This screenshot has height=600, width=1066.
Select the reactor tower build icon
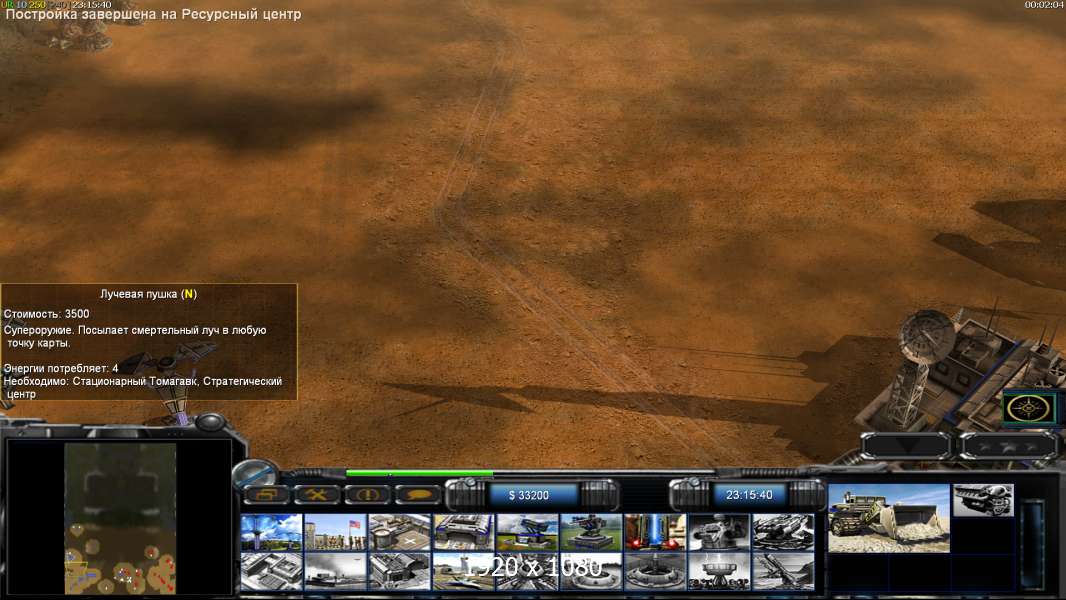271,532
